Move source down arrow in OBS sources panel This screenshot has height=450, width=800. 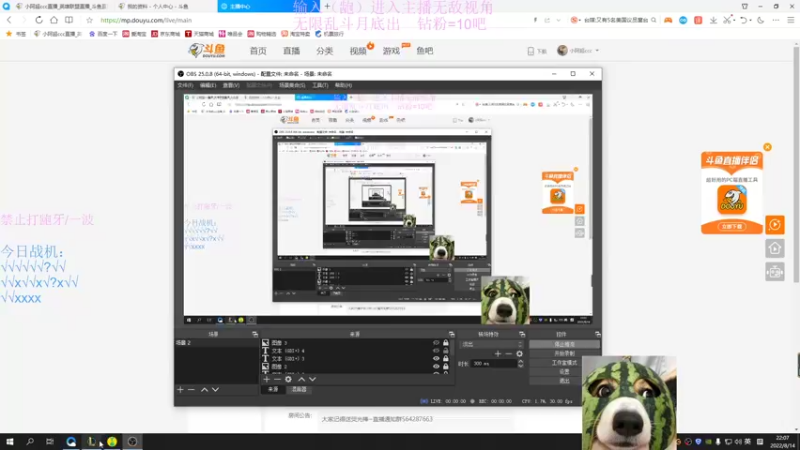point(312,379)
